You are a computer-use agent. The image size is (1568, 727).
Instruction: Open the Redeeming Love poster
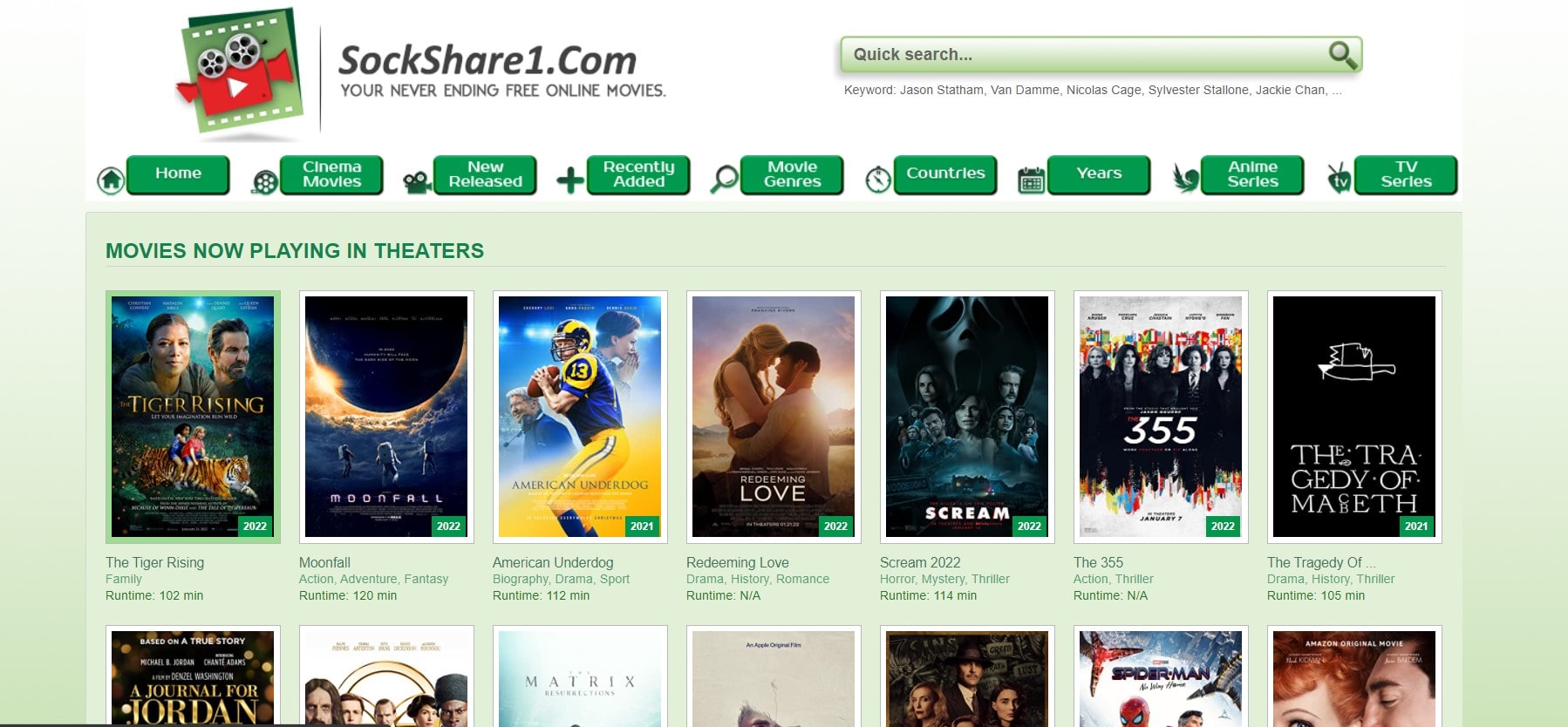point(774,417)
